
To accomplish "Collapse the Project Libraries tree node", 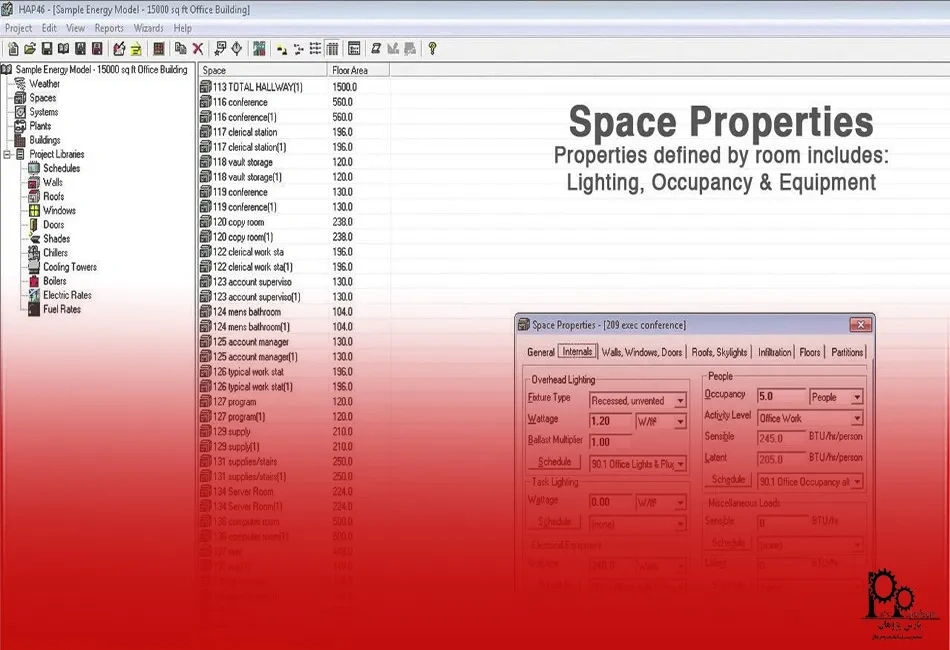I will pyautogui.click(x=8, y=155).
